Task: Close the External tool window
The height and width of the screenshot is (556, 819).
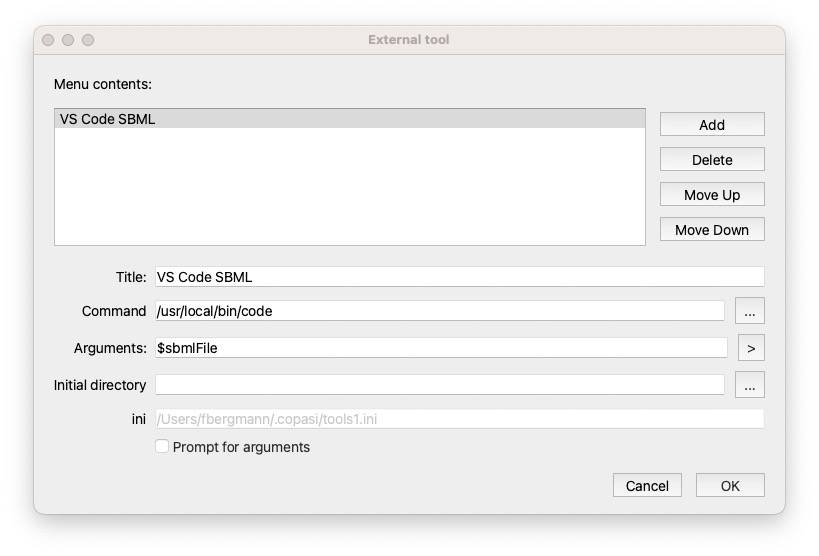Action: tap(48, 40)
